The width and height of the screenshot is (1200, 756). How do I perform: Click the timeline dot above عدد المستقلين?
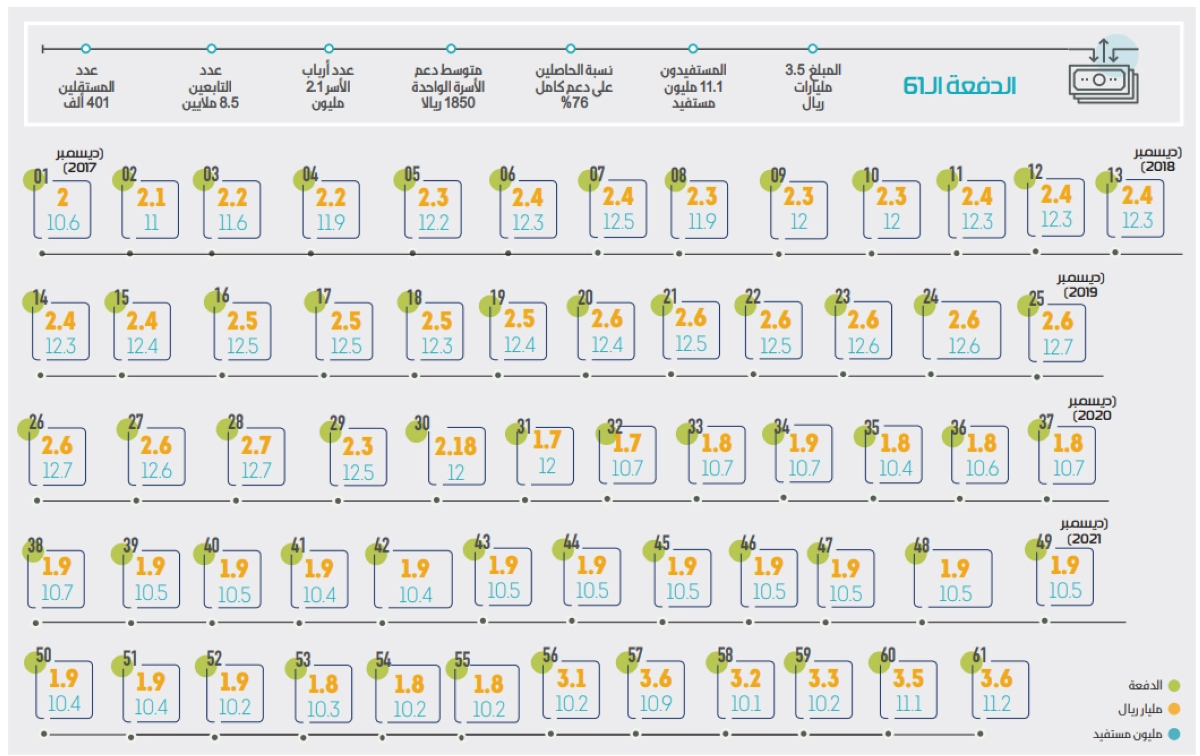(86, 48)
